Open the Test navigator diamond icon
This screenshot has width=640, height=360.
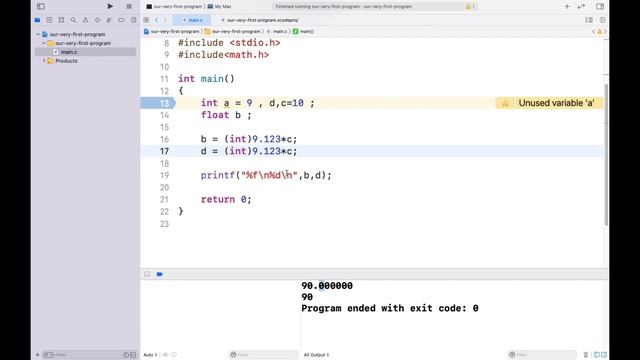click(x=98, y=20)
